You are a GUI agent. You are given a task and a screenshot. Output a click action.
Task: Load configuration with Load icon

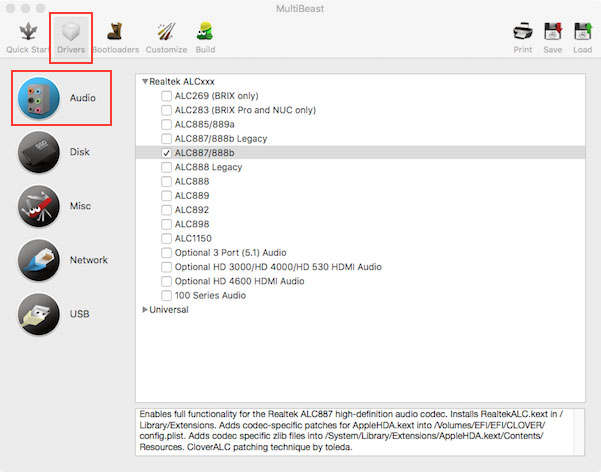coord(583,31)
